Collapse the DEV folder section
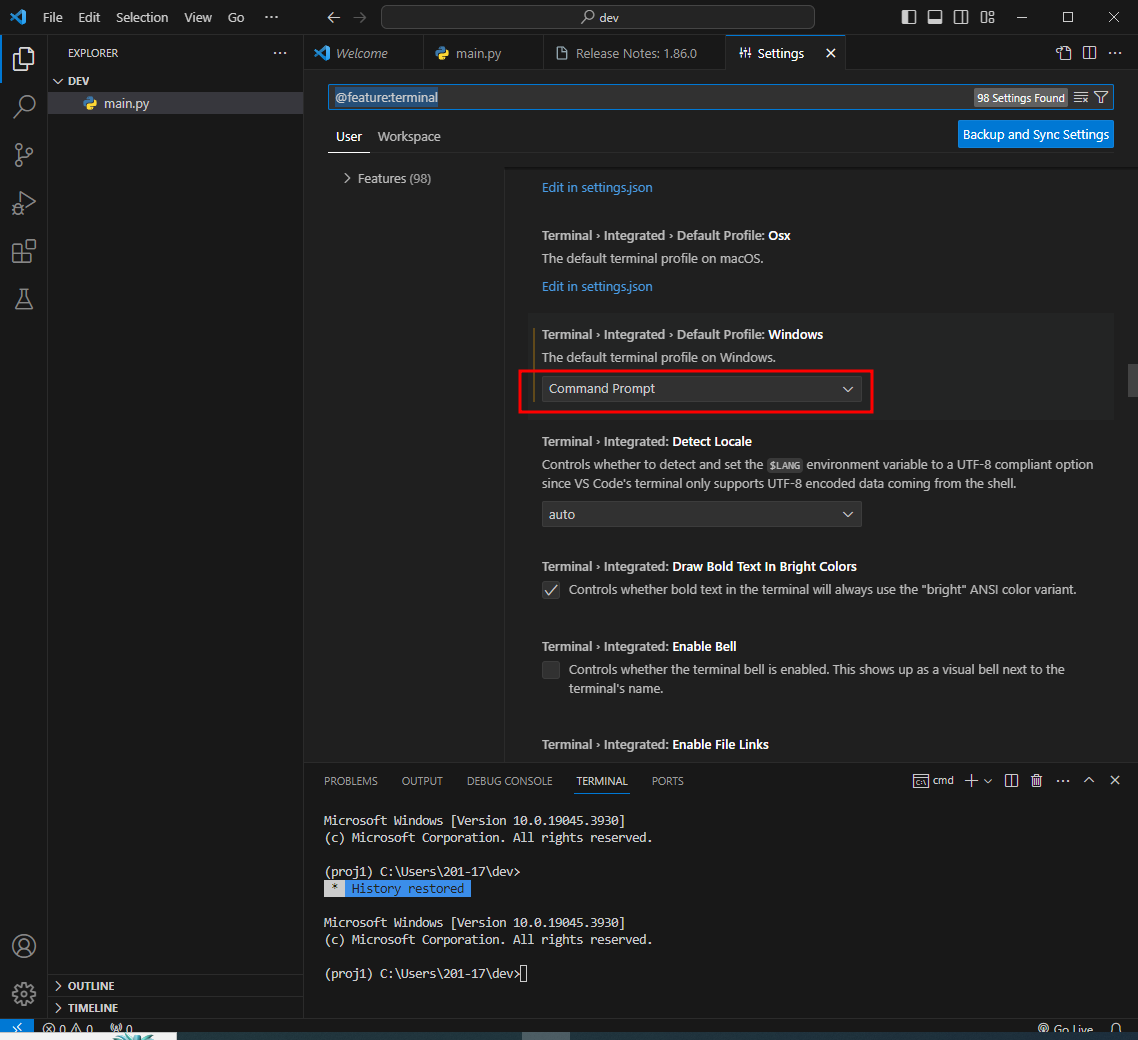The width and height of the screenshot is (1138, 1040). pos(176,81)
